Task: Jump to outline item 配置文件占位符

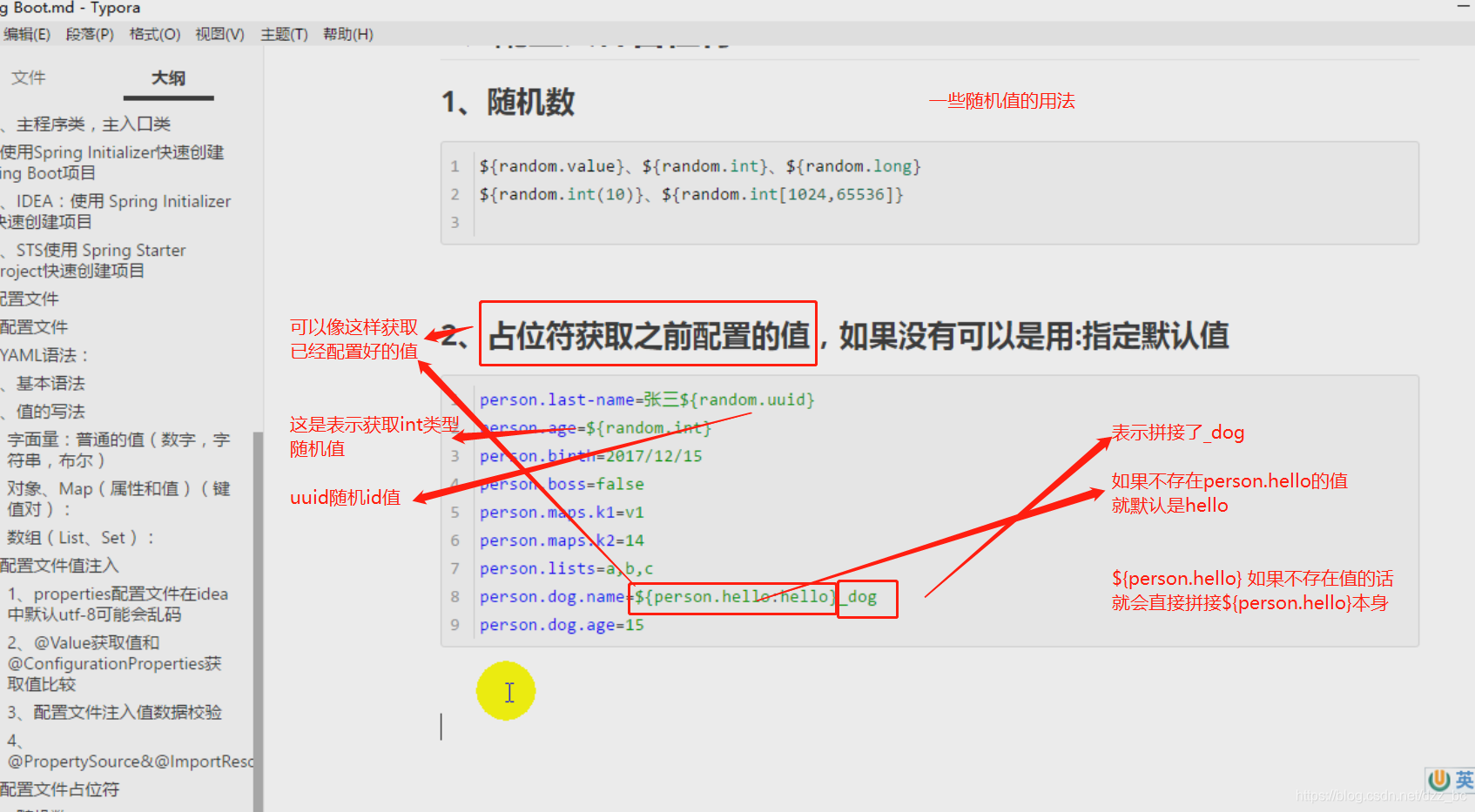Action: 59,789
